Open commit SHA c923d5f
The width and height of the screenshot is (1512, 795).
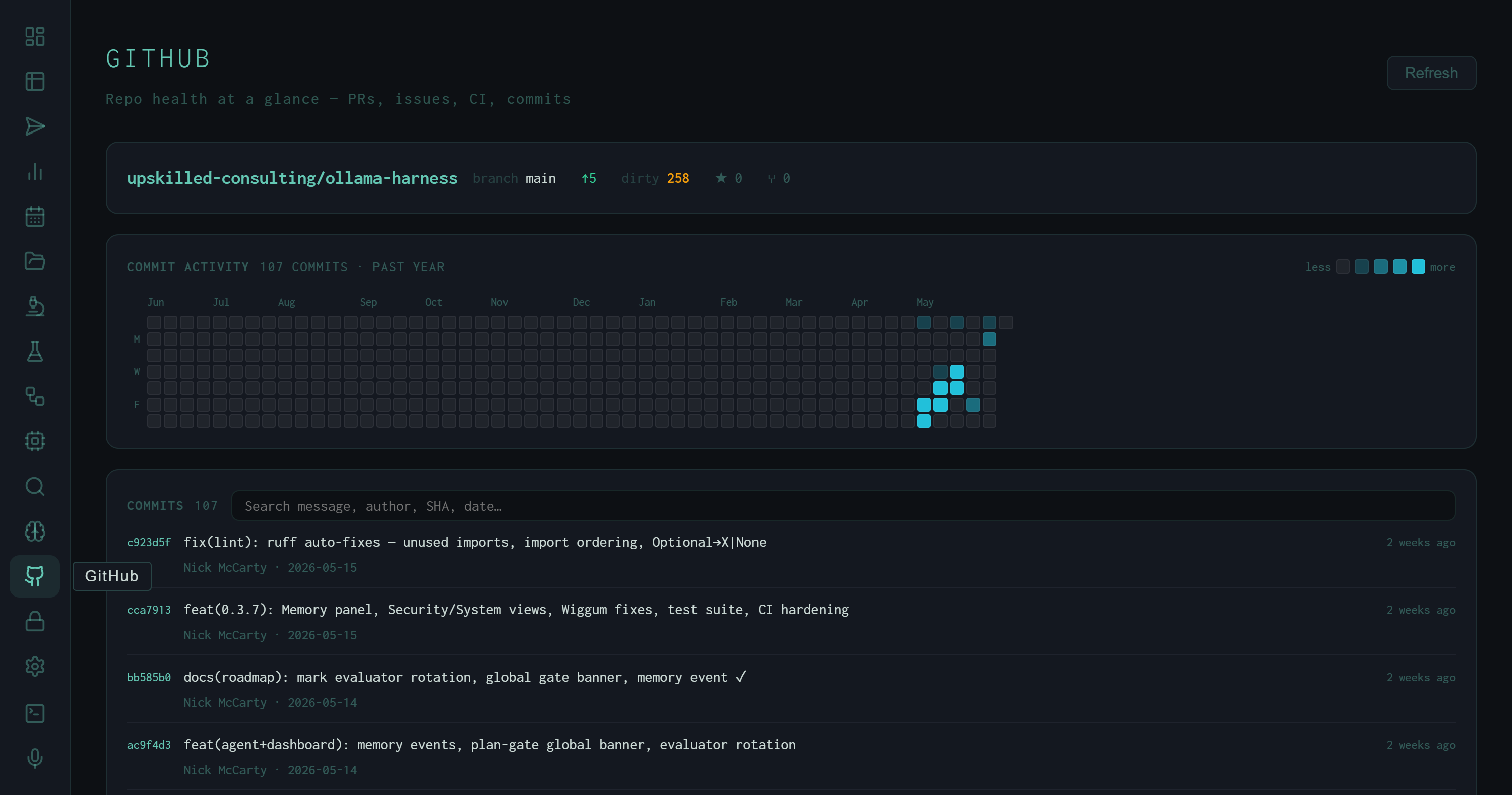pyautogui.click(x=149, y=542)
